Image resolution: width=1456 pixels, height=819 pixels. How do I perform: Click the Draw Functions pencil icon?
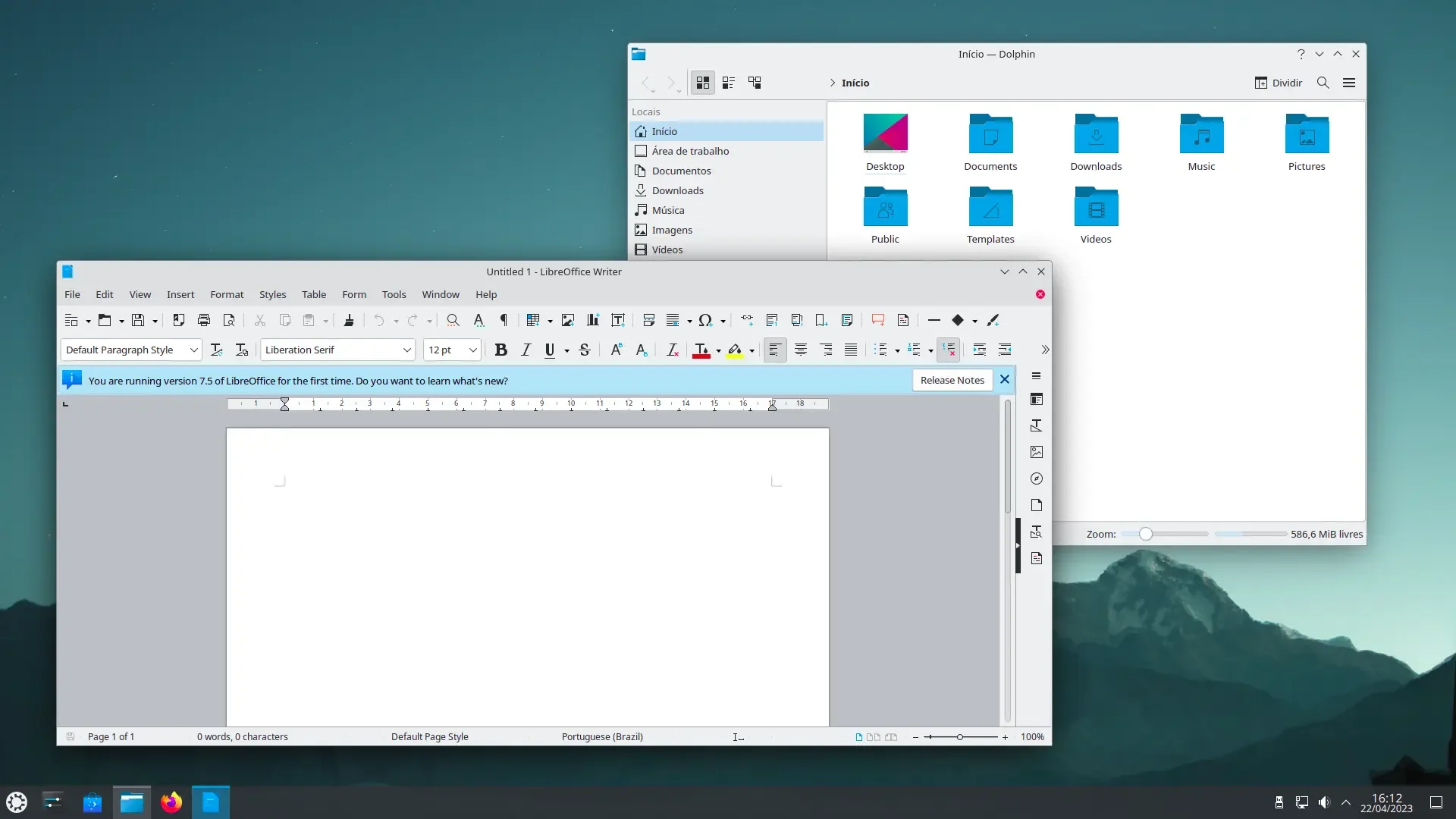point(993,320)
